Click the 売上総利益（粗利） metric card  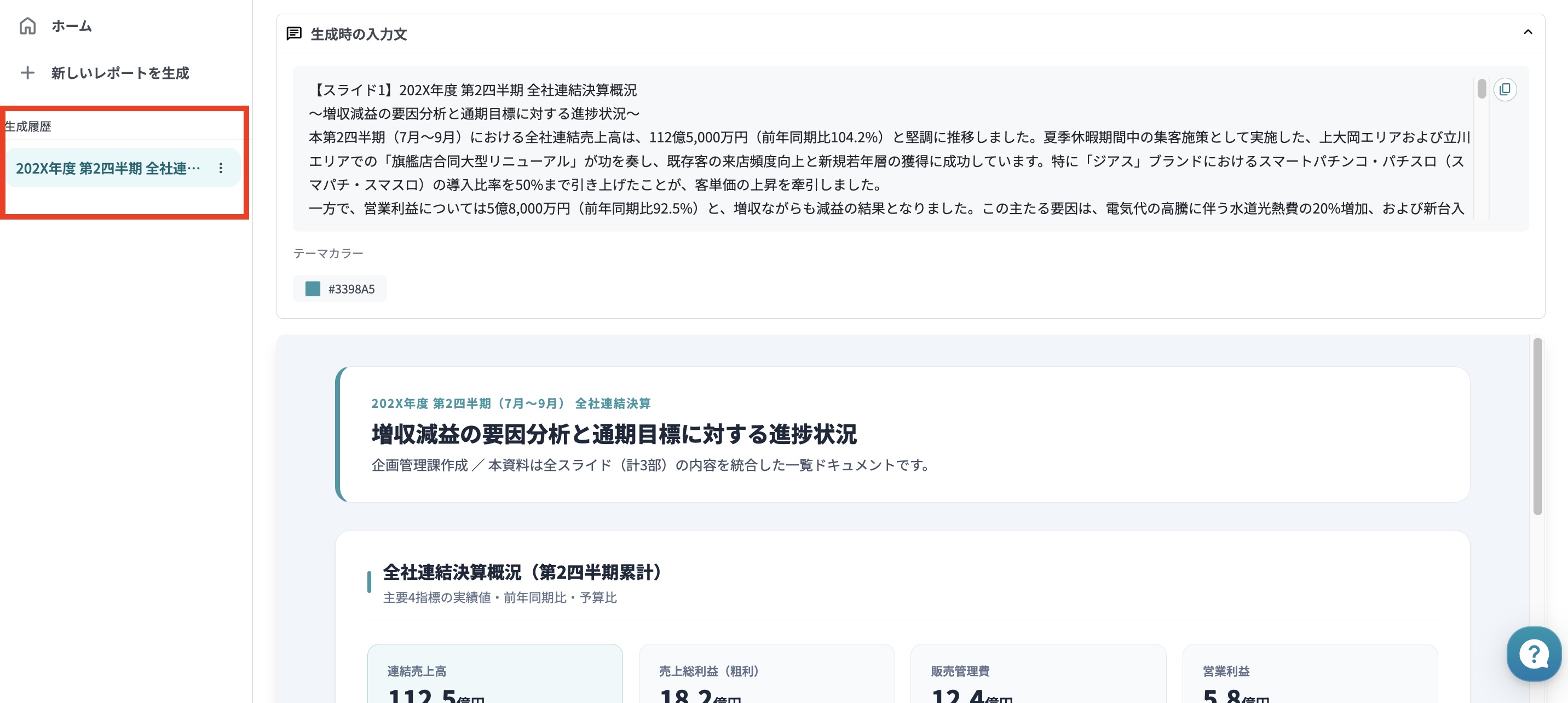(767, 674)
